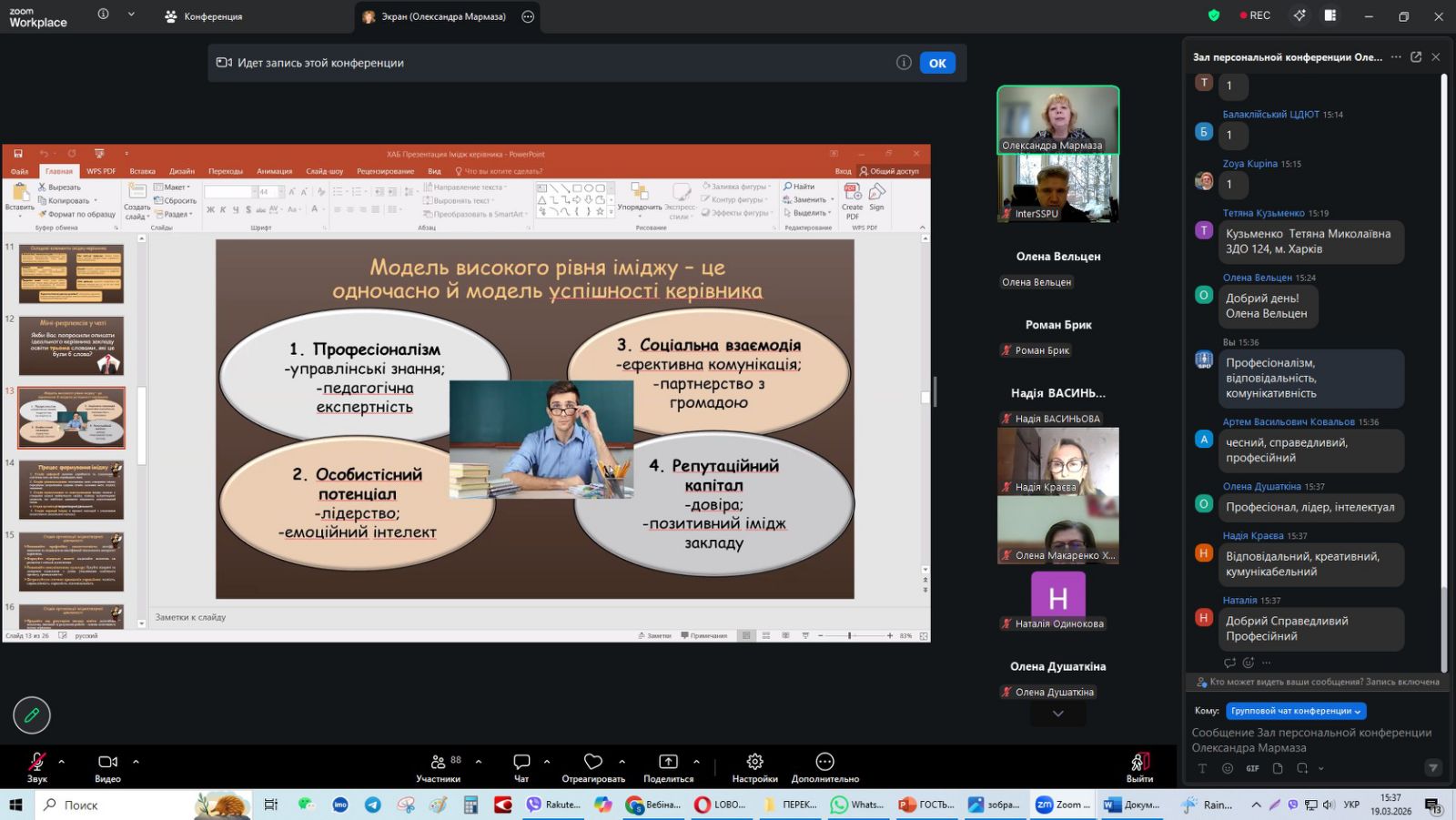Screen dimensions: 1456x820
Task: Open the Участники participants panel
Action: tap(439, 765)
